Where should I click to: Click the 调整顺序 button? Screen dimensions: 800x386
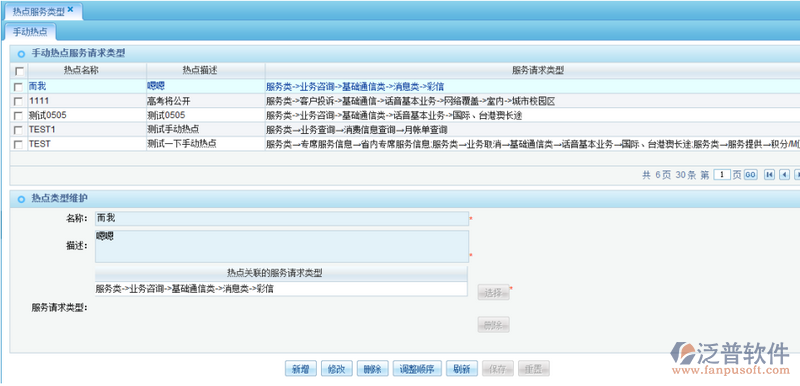pyautogui.click(x=417, y=369)
